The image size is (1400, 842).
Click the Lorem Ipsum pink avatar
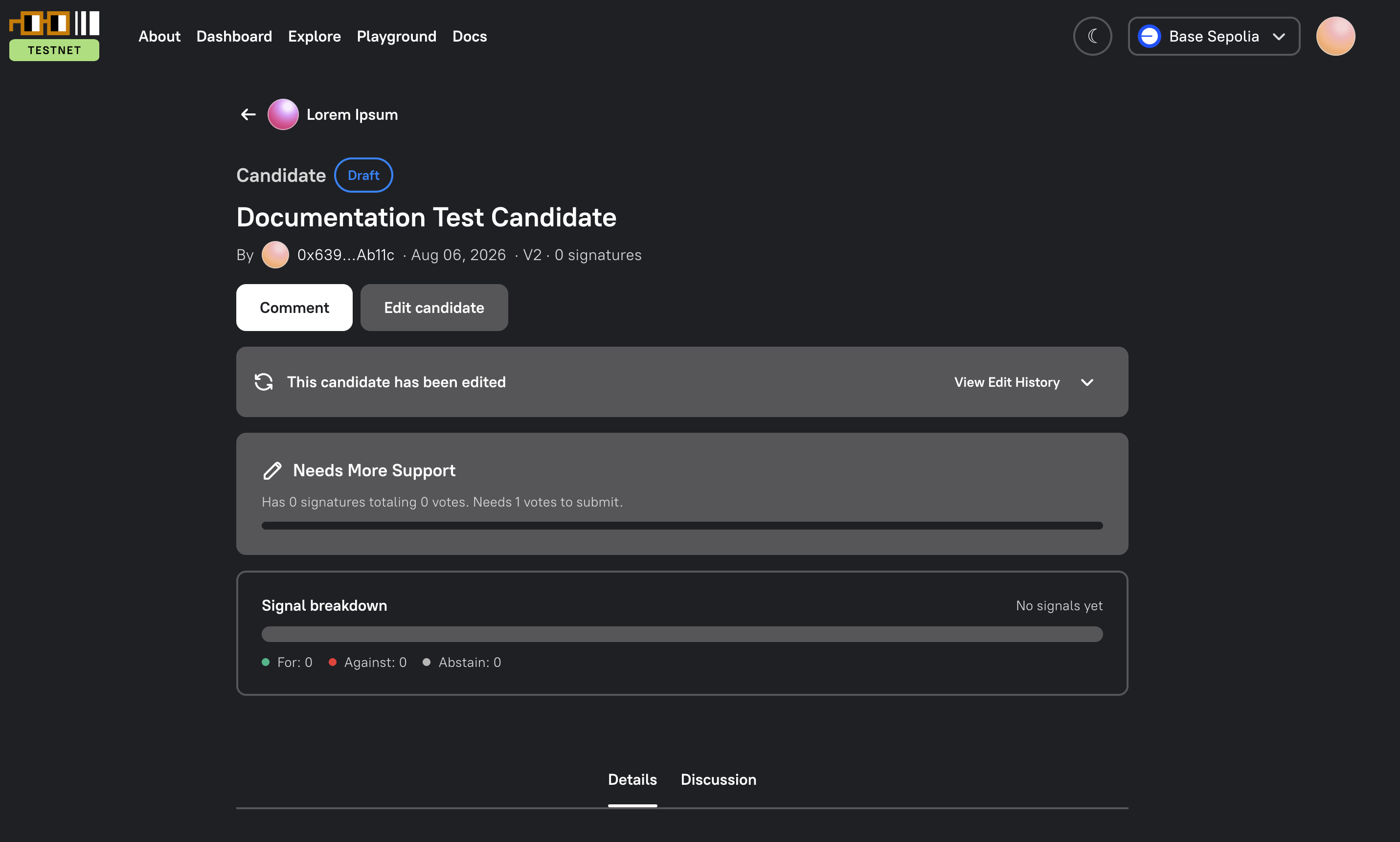(283, 114)
